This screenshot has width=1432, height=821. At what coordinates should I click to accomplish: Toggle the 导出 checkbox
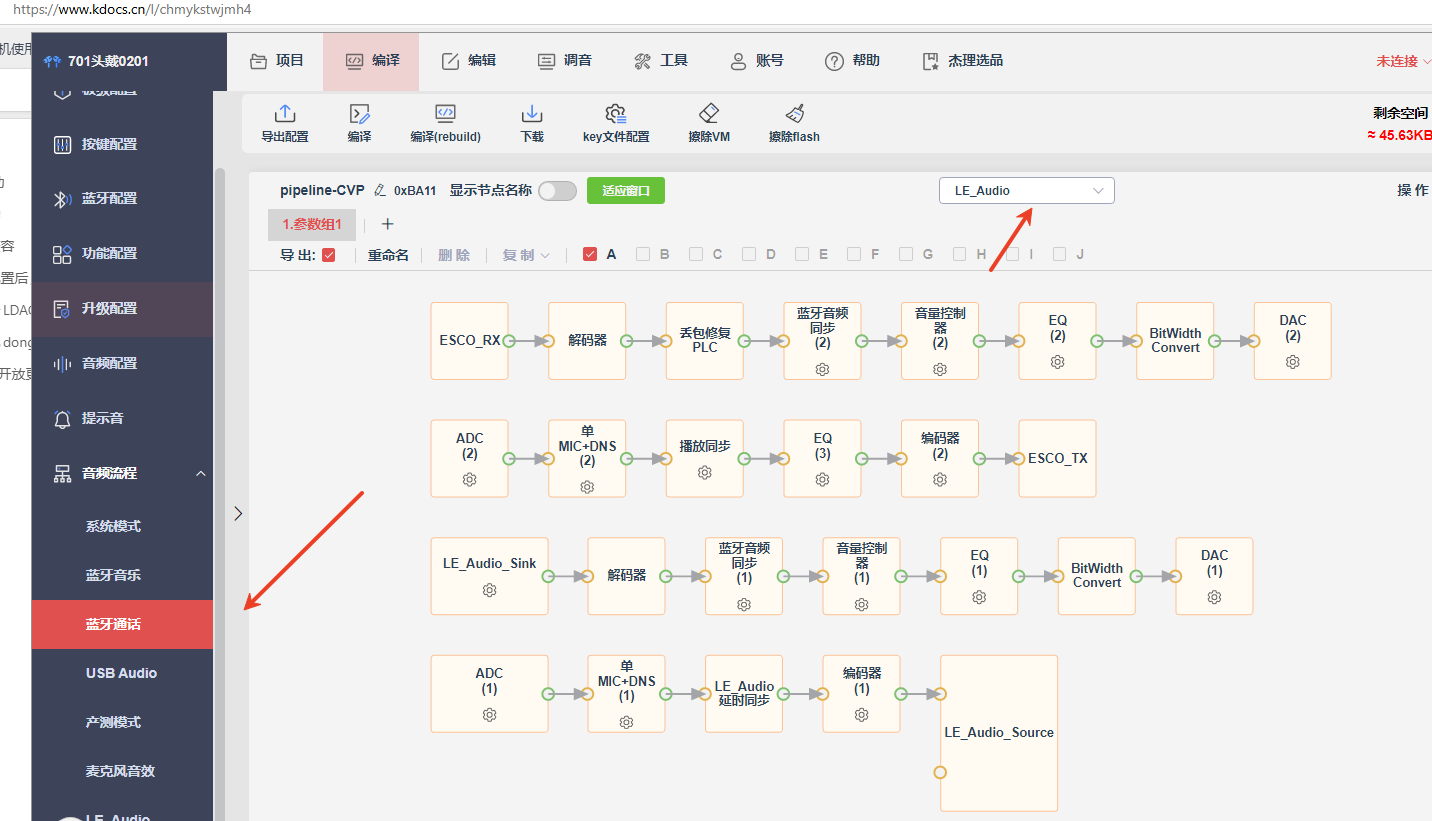coord(329,255)
